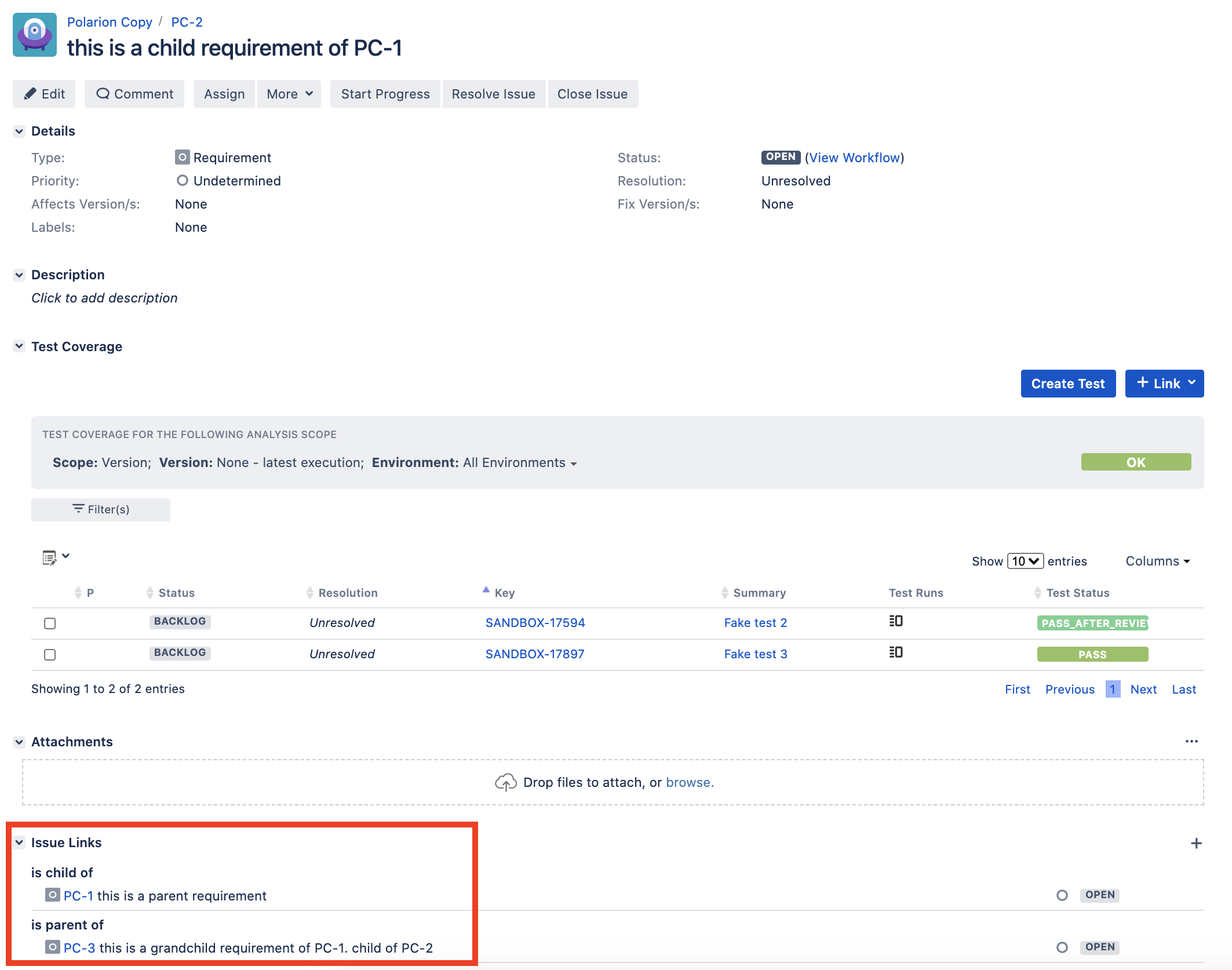Viewport: 1232px width, 970px height.
Task: Open test runs icon for Fake test 3
Action: [896, 652]
